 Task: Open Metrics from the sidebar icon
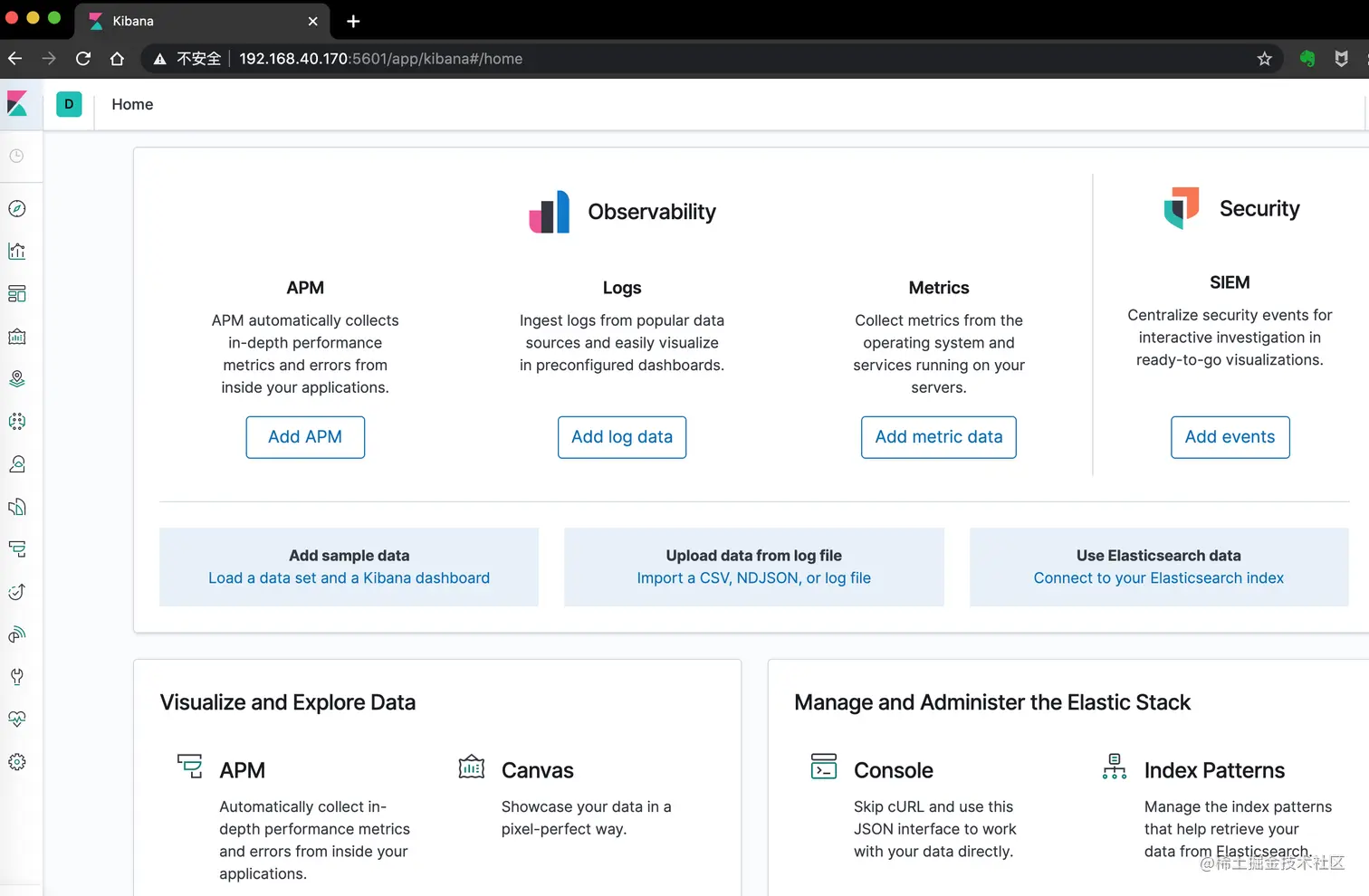point(17,464)
